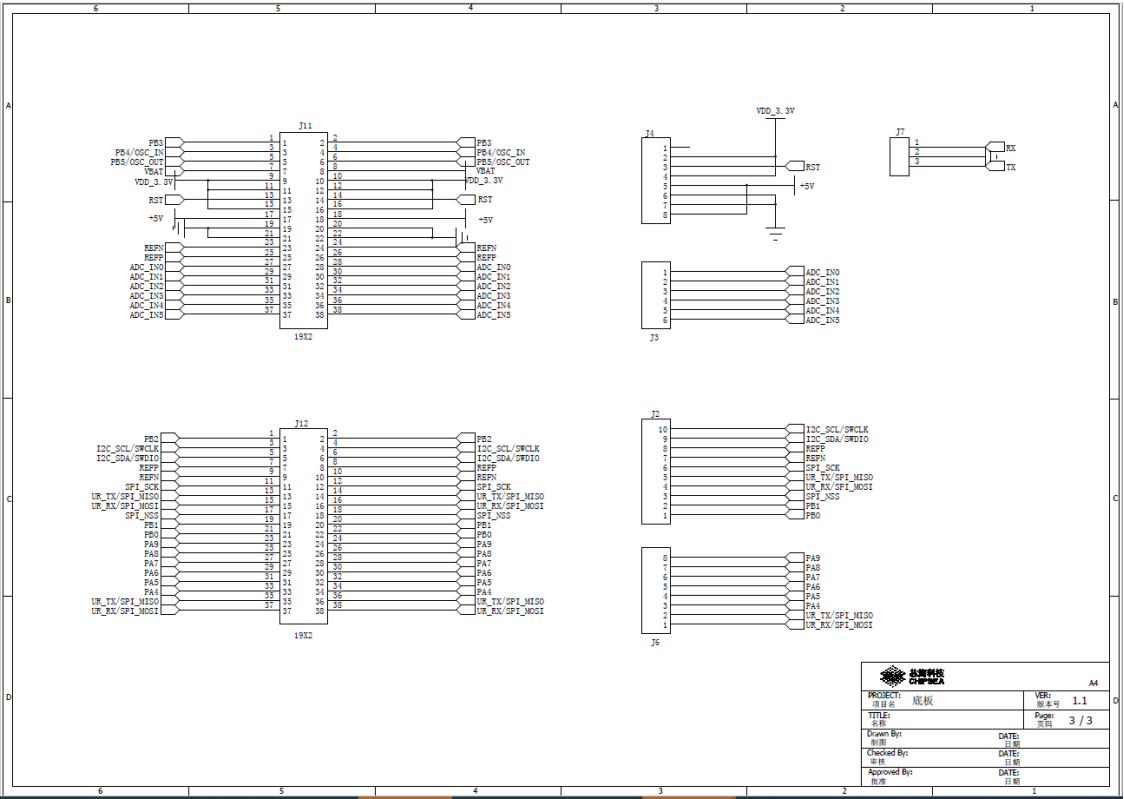Select the J2 ten-pin connector body
Image resolution: width=1124 pixels, height=799 pixels.
click(x=654, y=472)
